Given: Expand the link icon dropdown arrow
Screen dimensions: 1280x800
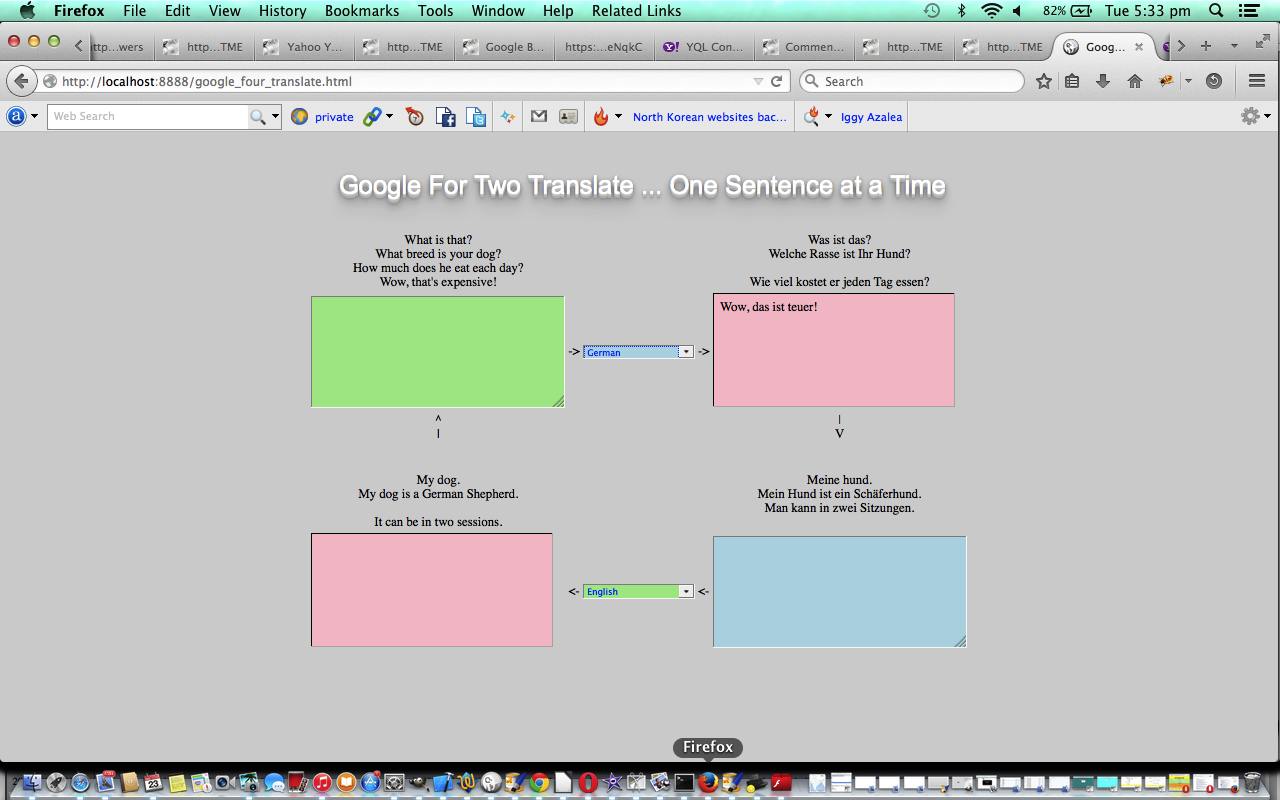Looking at the screenshot, I should point(389,117).
